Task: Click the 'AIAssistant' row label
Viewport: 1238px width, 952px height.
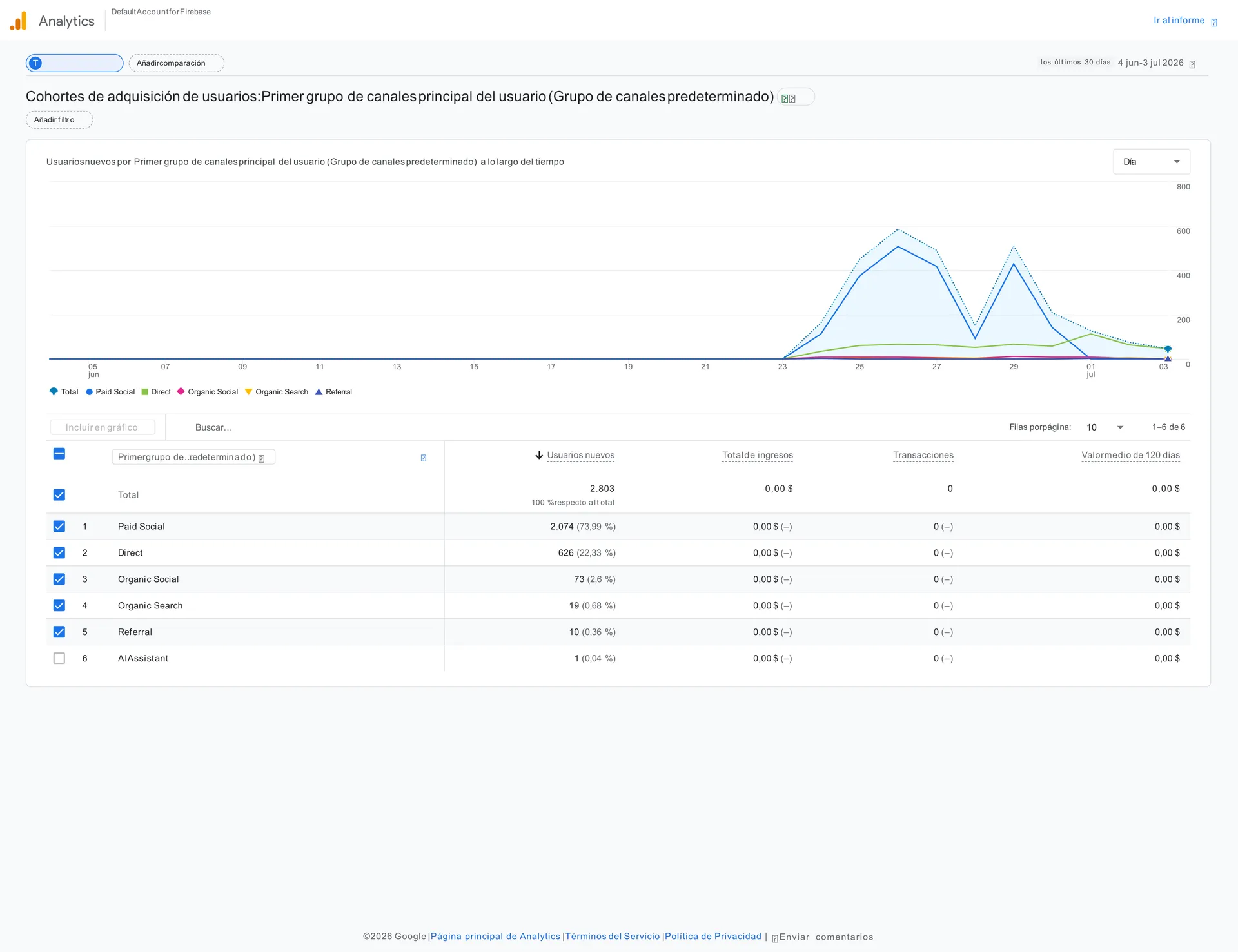Action: pos(143,659)
